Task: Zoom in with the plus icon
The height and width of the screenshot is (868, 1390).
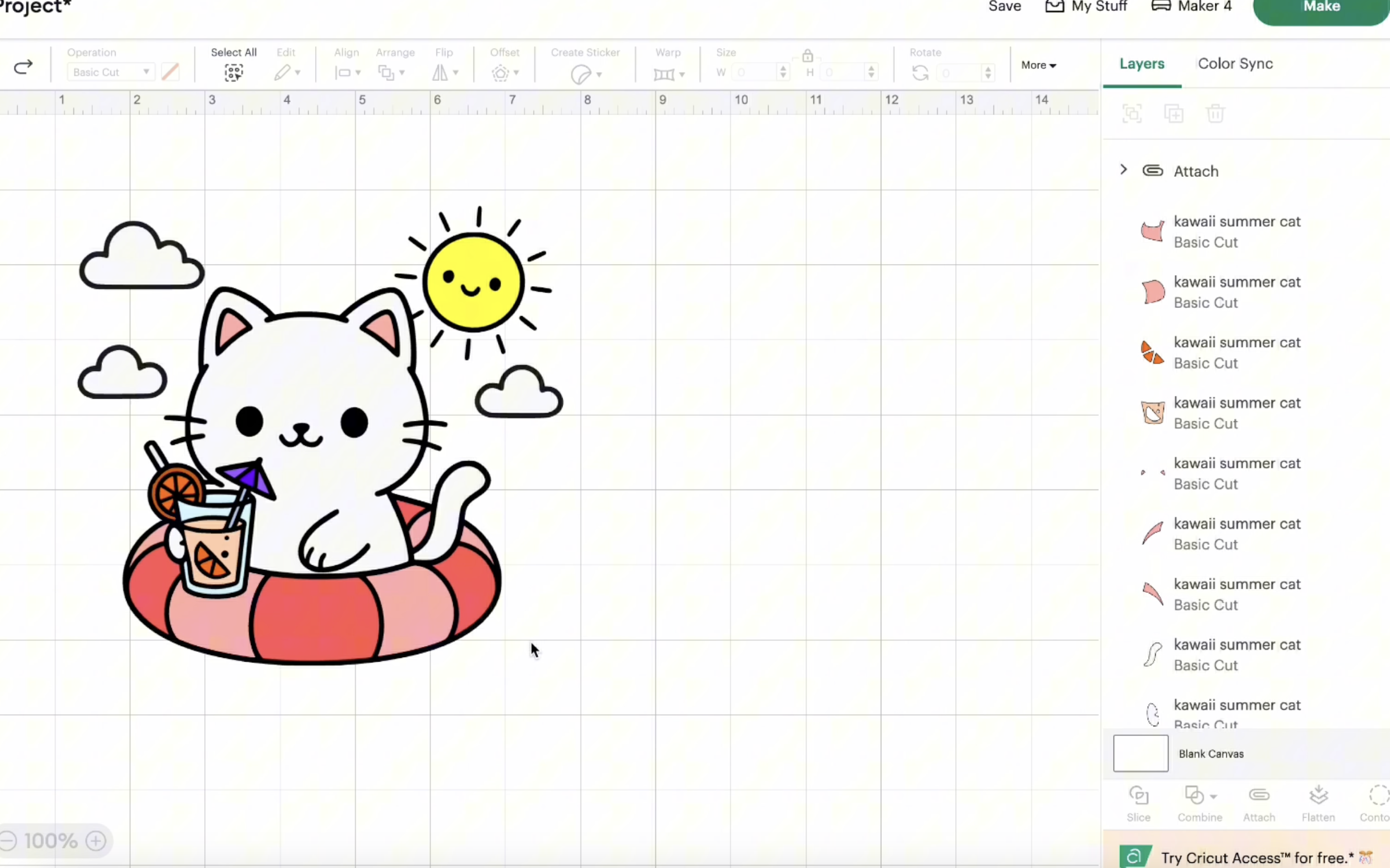Action: (96, 840)
